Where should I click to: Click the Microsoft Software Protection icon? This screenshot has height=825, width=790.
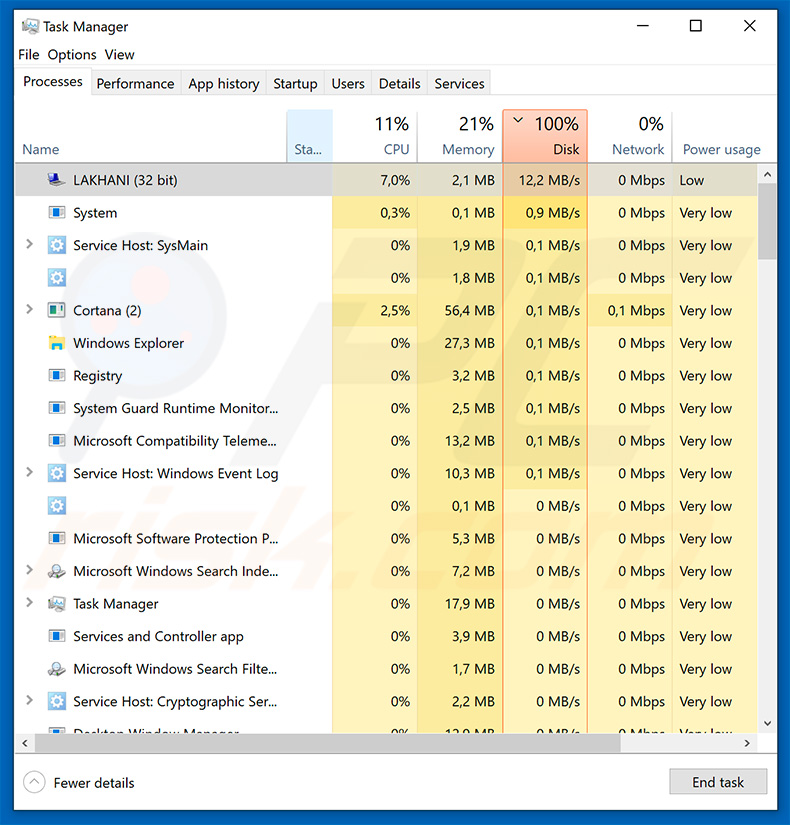pos(56,538)
